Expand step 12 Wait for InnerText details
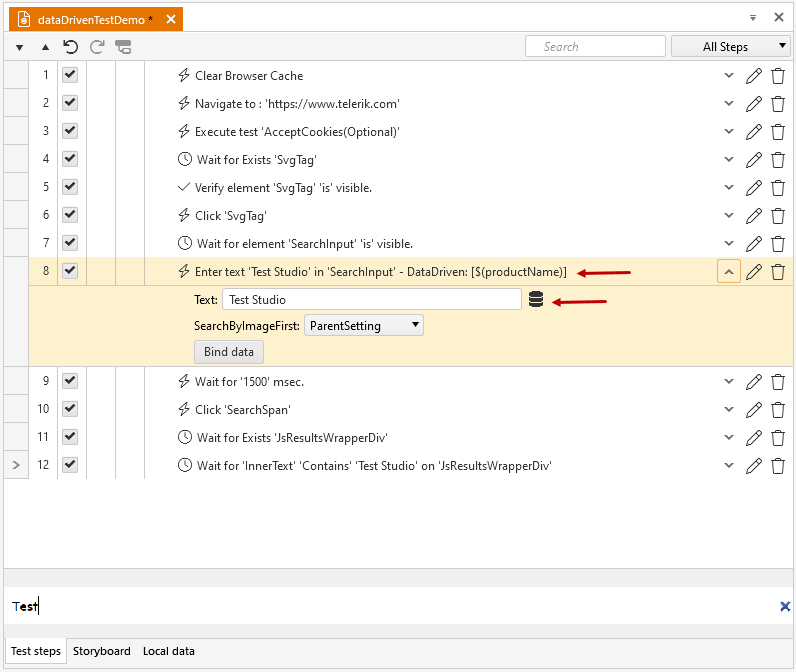 pos(729,465)
